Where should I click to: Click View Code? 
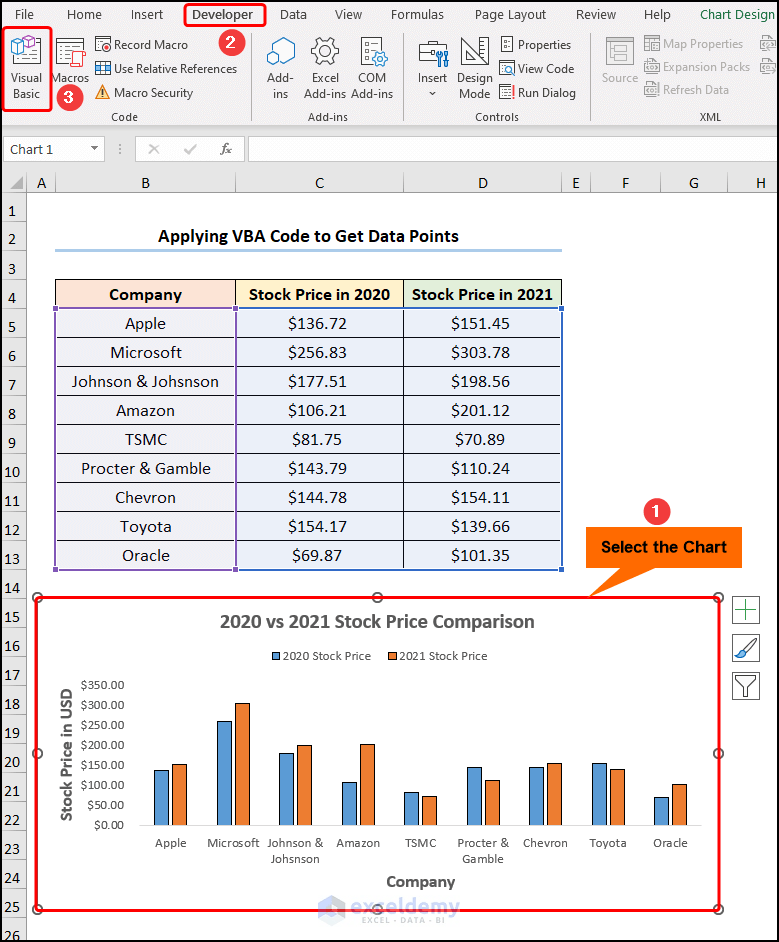[537, 69]
